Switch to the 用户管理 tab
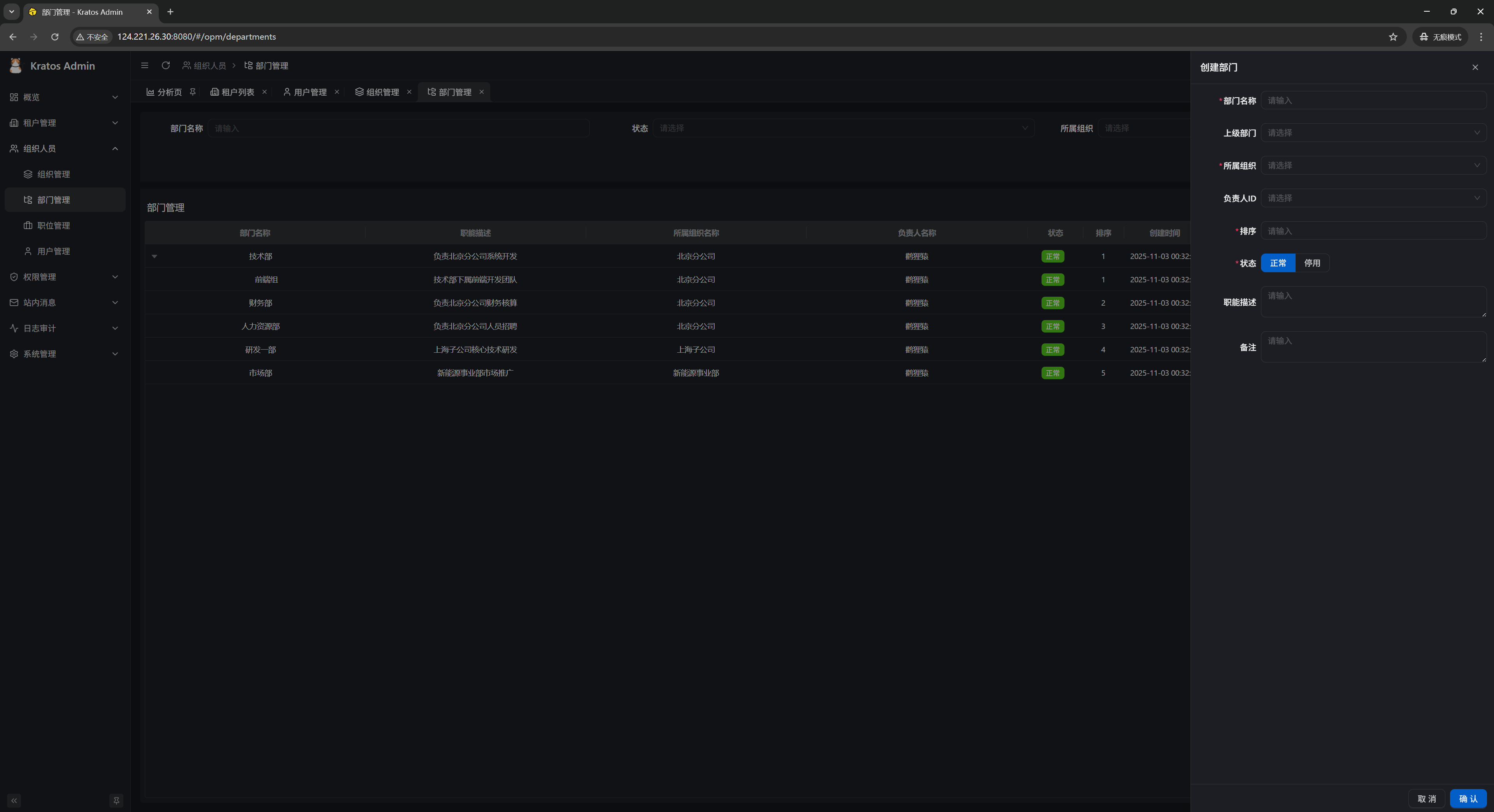This screenshot has height=812, width=1494. (305, 92)
